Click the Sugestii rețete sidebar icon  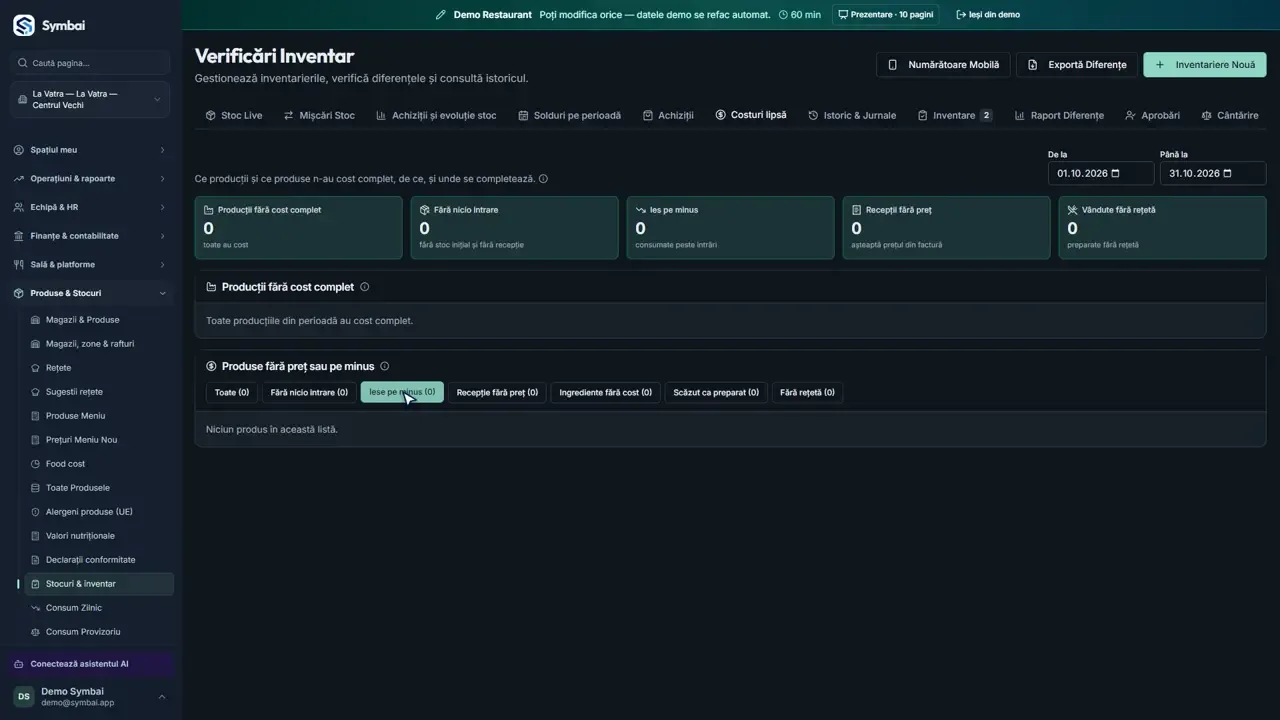(36, 392)
